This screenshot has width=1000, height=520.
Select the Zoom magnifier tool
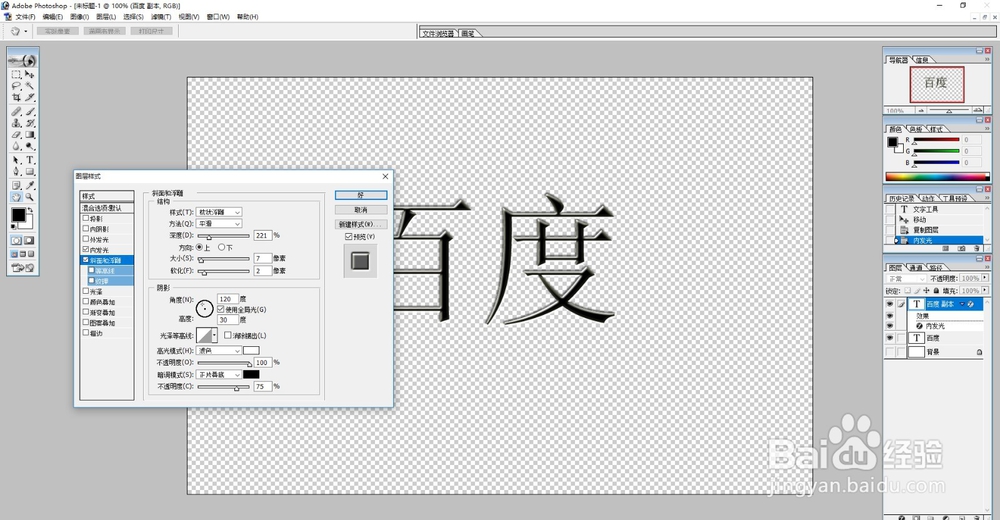pyautogui.click(x=29, y=197)
